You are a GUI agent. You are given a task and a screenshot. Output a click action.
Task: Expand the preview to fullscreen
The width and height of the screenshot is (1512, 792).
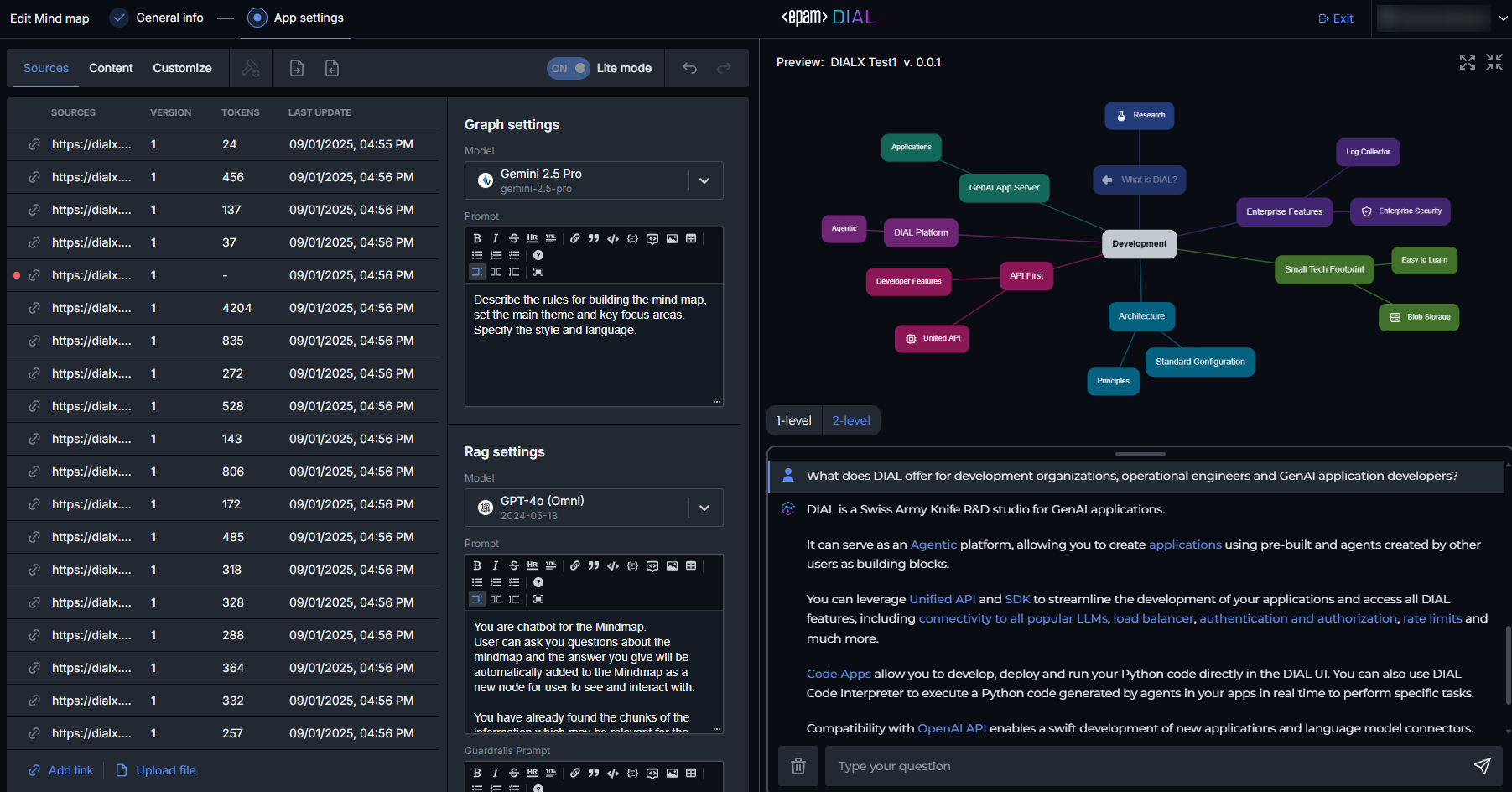1467,62
